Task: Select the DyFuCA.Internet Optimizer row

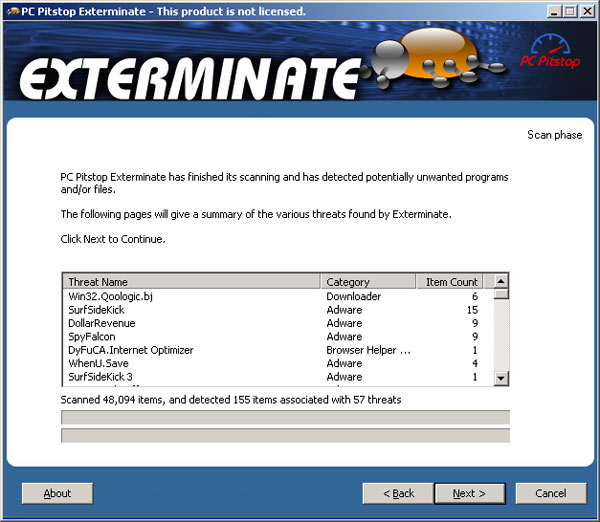Action: pyautogui.click(x=273, y=350)
